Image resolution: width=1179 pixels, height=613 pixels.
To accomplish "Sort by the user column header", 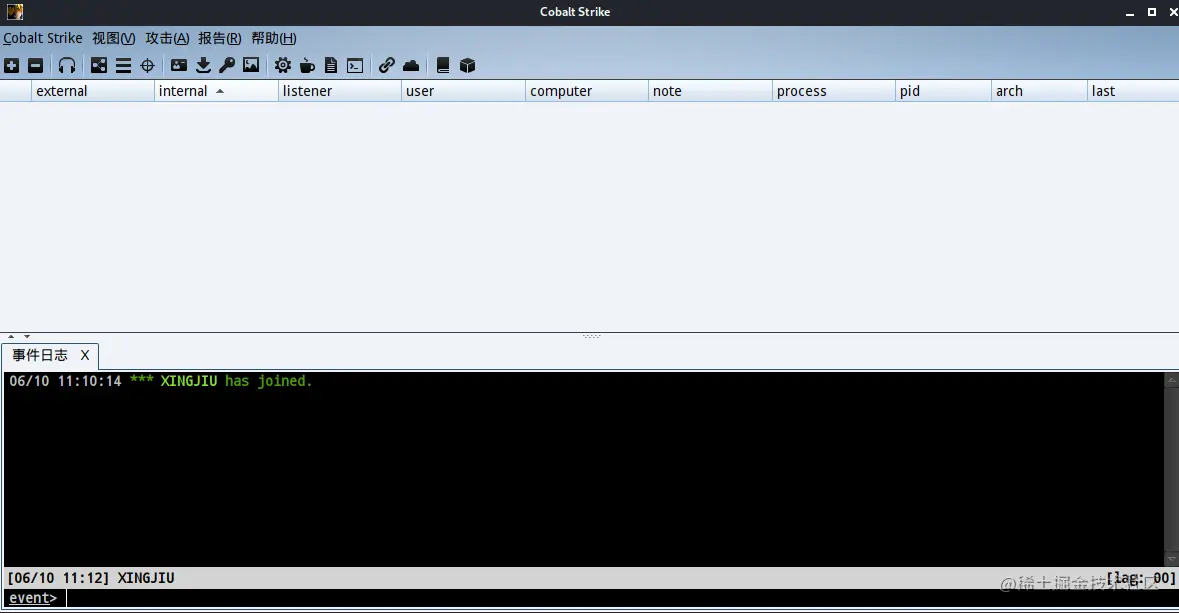I will click(x=463, y=91).
